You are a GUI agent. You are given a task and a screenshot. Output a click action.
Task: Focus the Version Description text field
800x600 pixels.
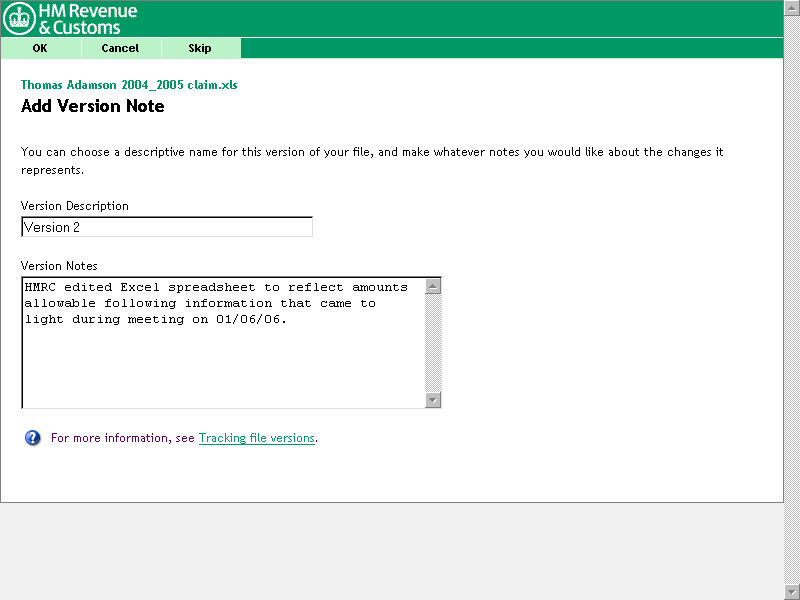point(167,227)
